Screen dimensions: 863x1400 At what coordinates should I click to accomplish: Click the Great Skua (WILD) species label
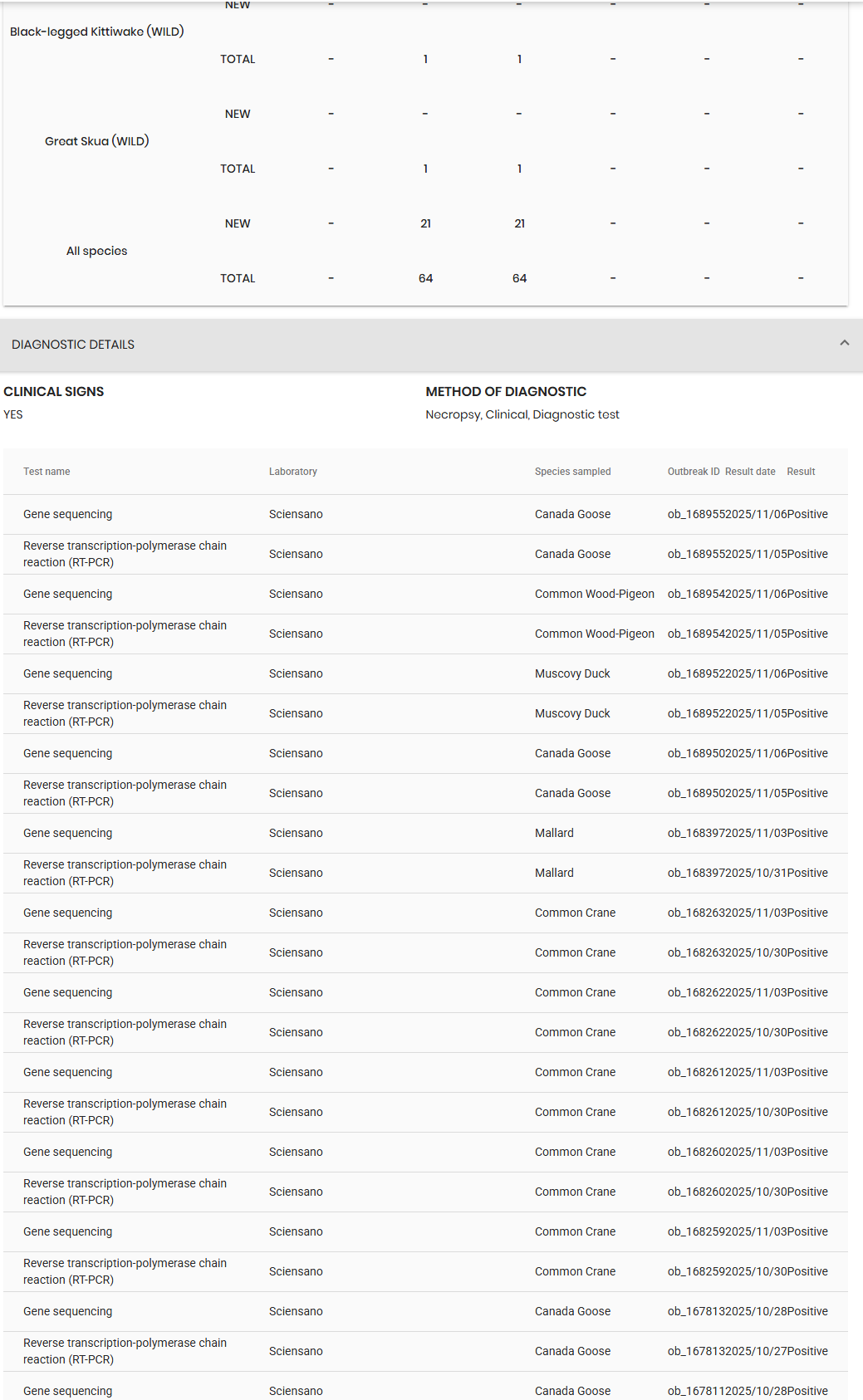pyautogui.click(x=97, y=141)
